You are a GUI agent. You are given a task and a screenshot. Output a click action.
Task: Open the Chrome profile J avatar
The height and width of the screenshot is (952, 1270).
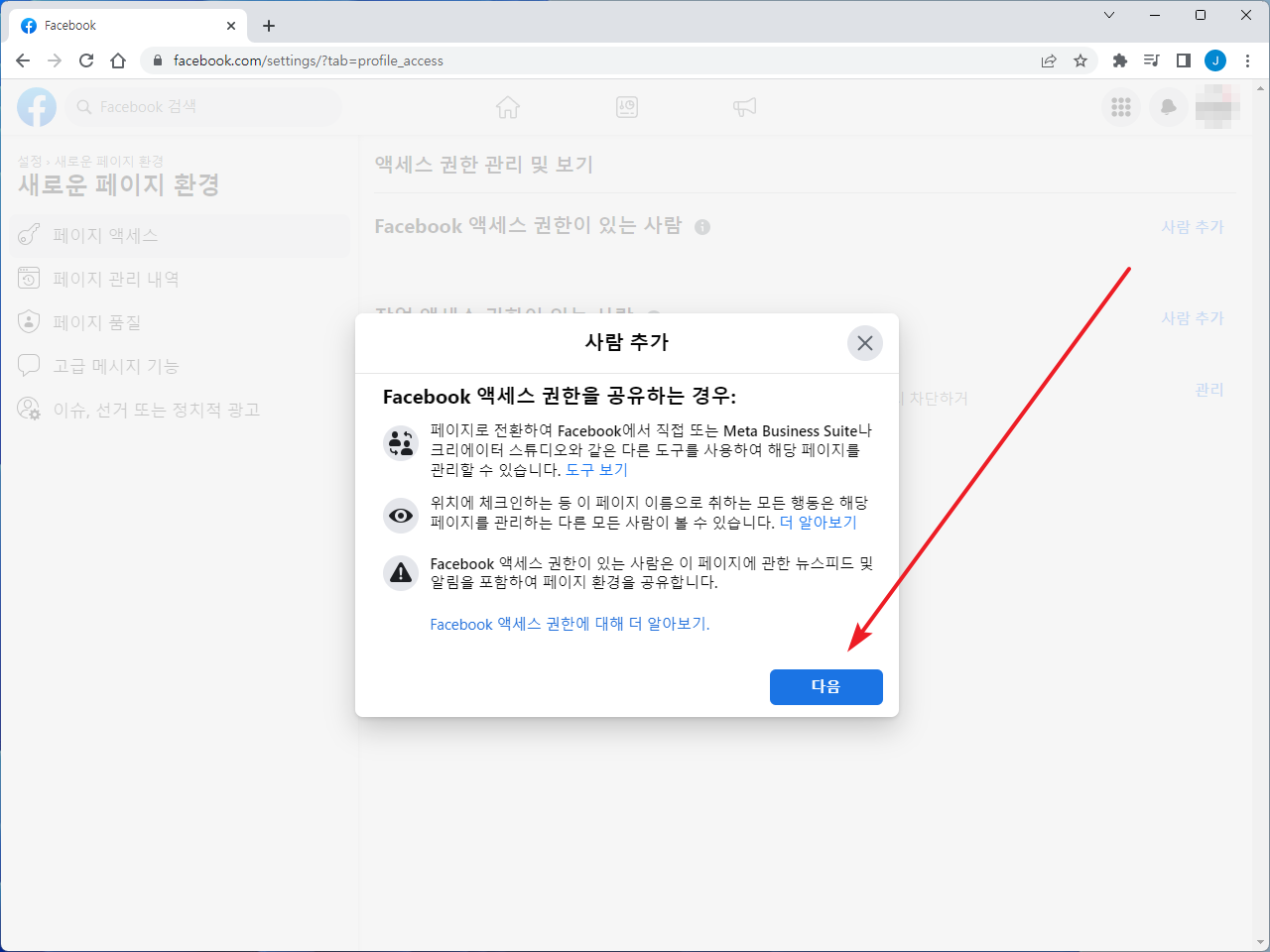[1215, 60]
